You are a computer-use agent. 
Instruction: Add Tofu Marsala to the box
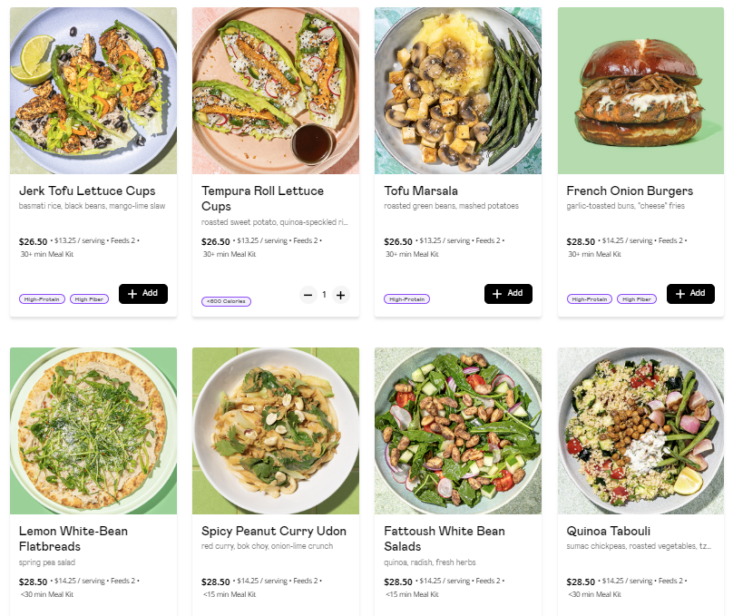click(x=508, y=294)
